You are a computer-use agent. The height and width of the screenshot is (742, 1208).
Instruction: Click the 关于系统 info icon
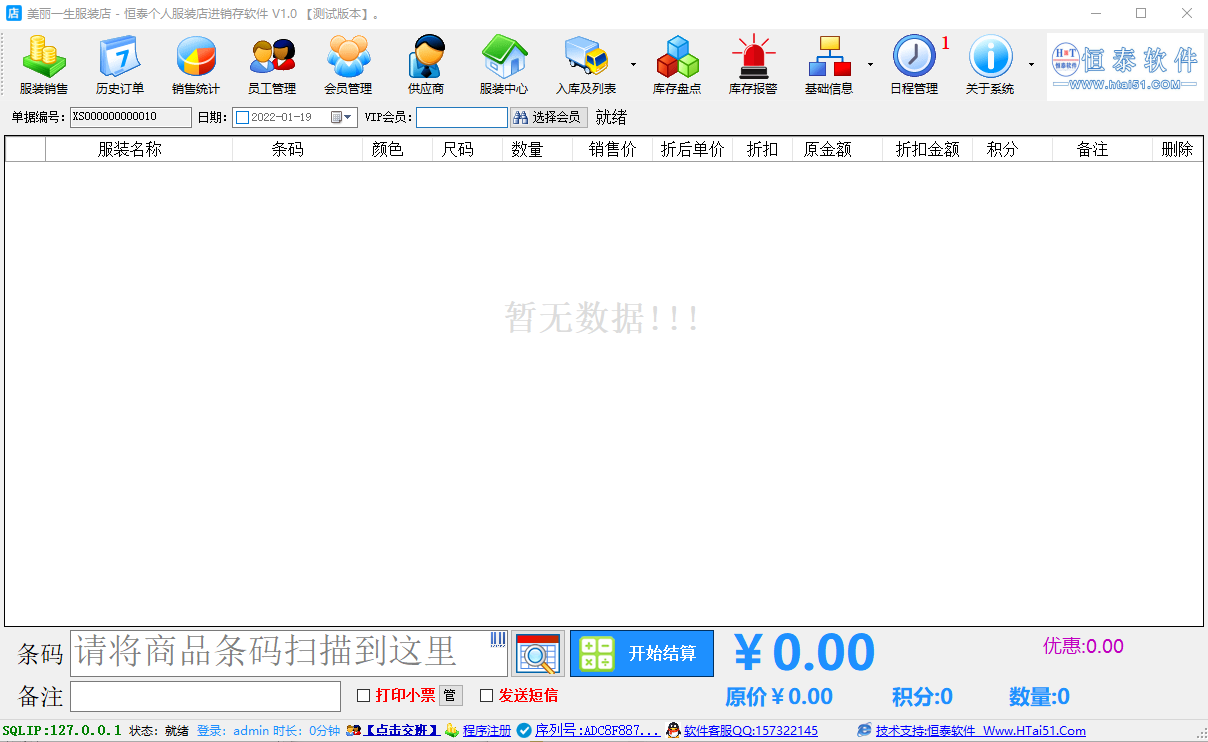(x=990, y=56)
